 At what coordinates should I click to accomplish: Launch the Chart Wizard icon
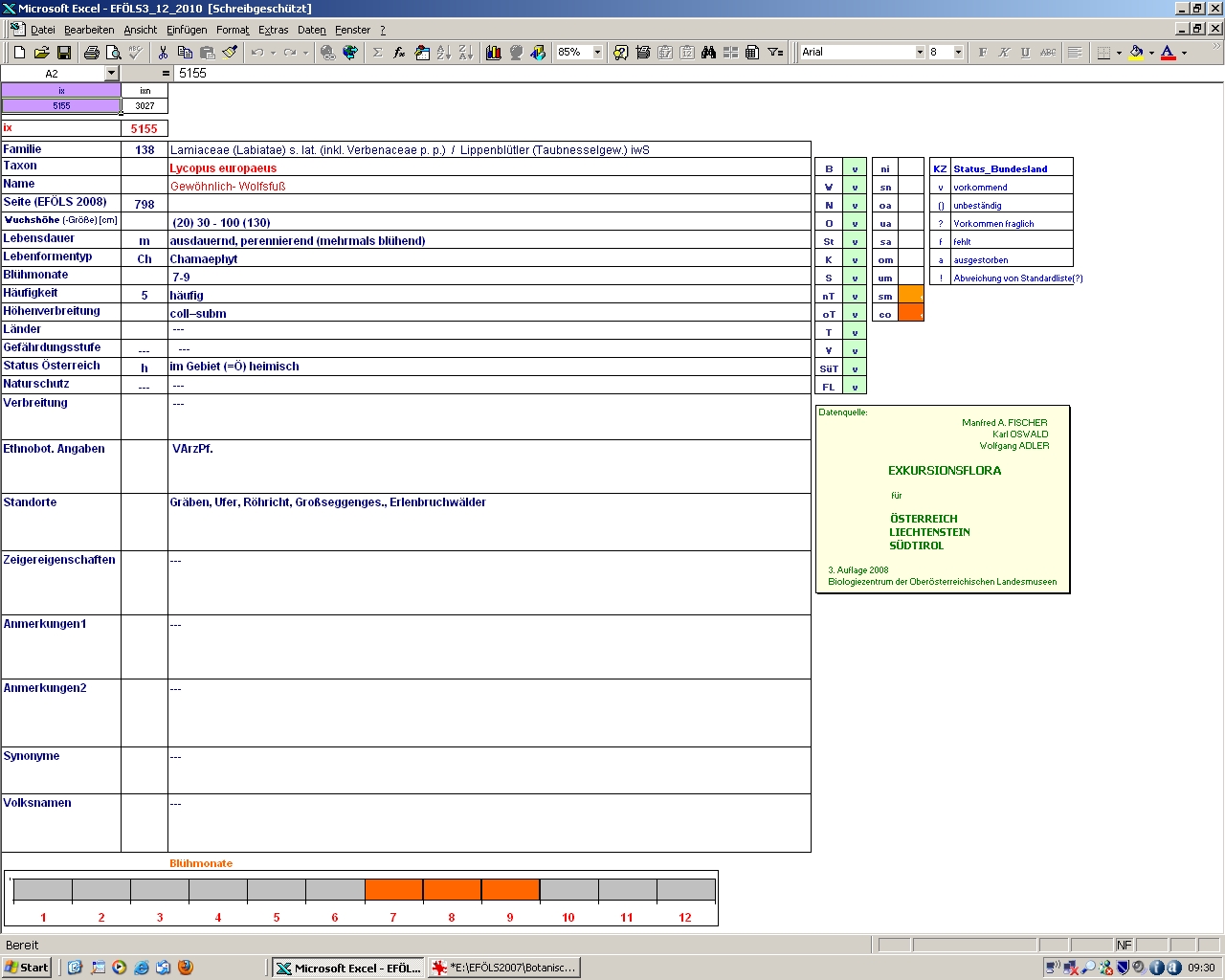point(494,53)
